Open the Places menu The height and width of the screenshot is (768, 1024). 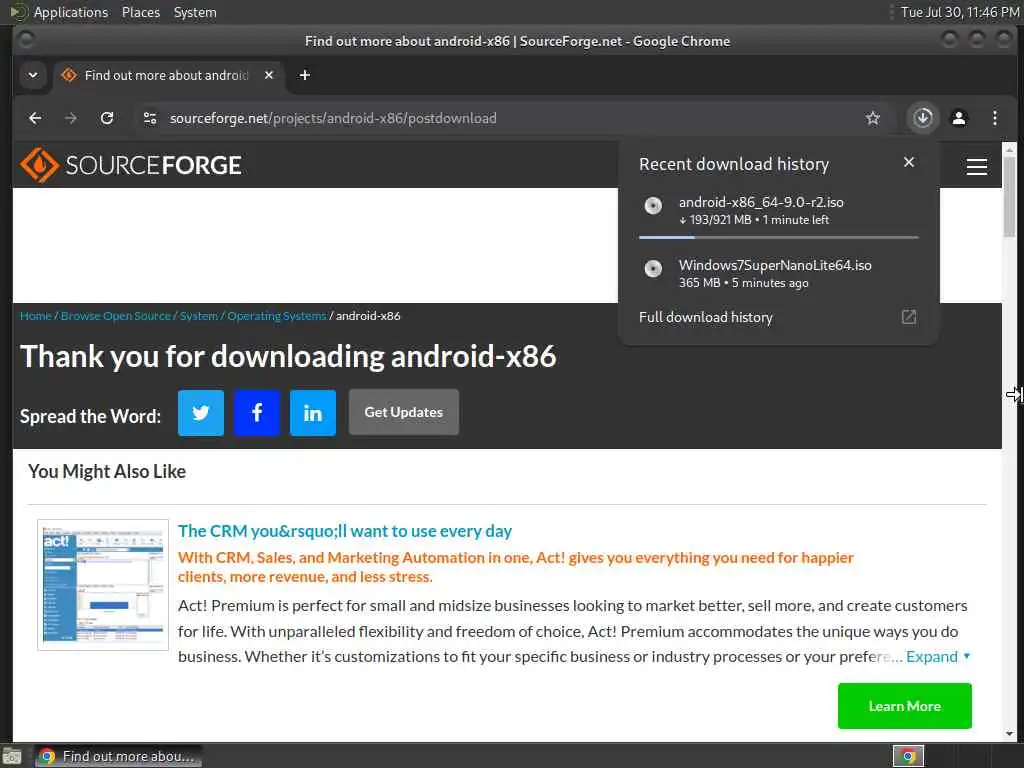[x=140, y=12]
